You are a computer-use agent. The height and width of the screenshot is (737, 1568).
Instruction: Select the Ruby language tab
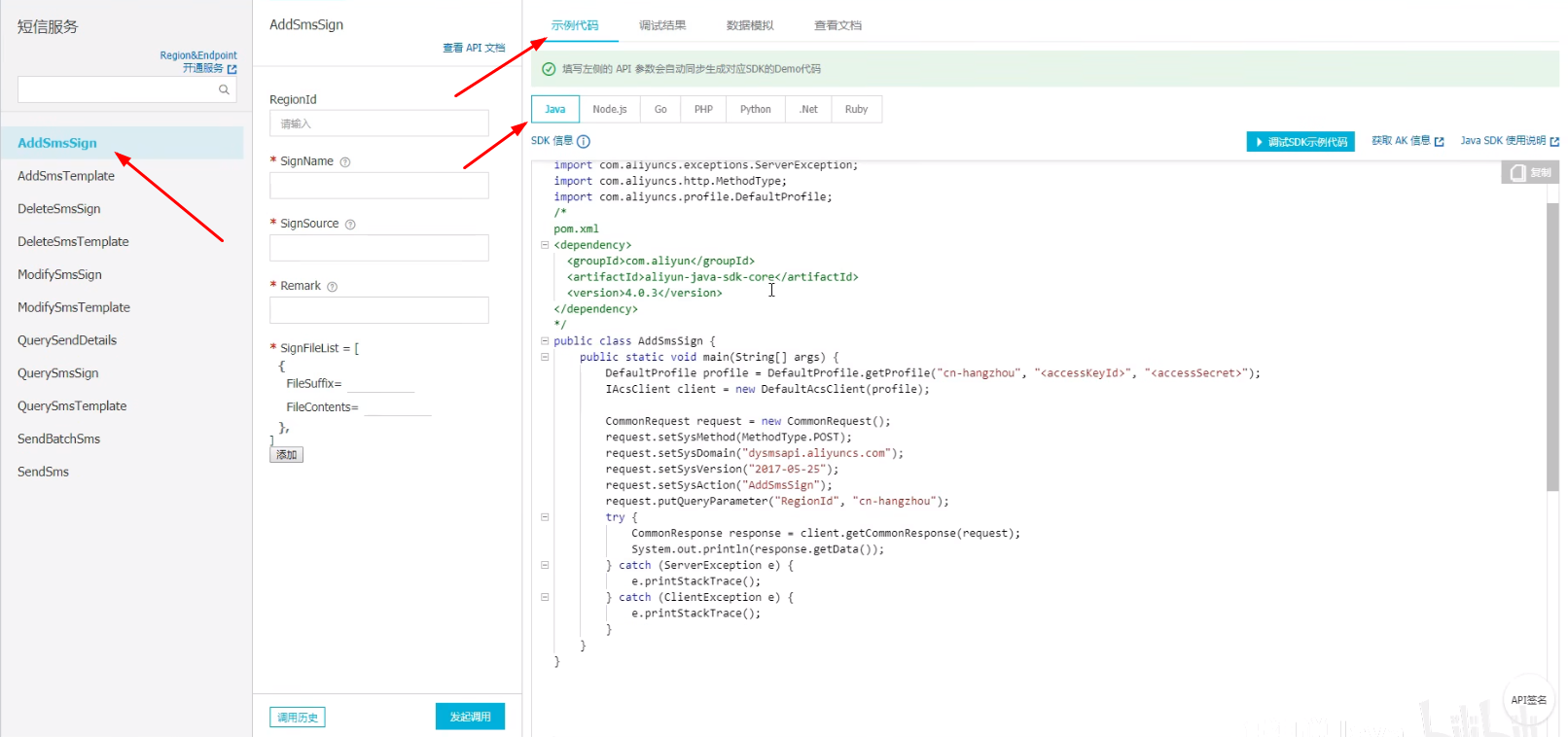[x=857, y=109]
